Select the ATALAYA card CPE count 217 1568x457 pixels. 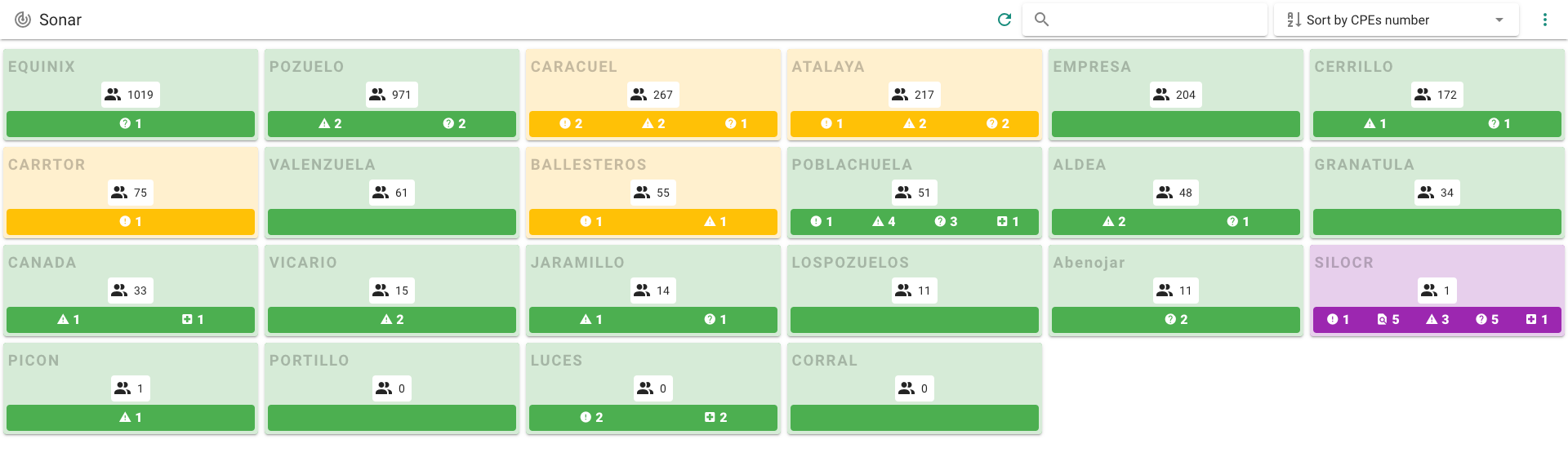[915, 95]
